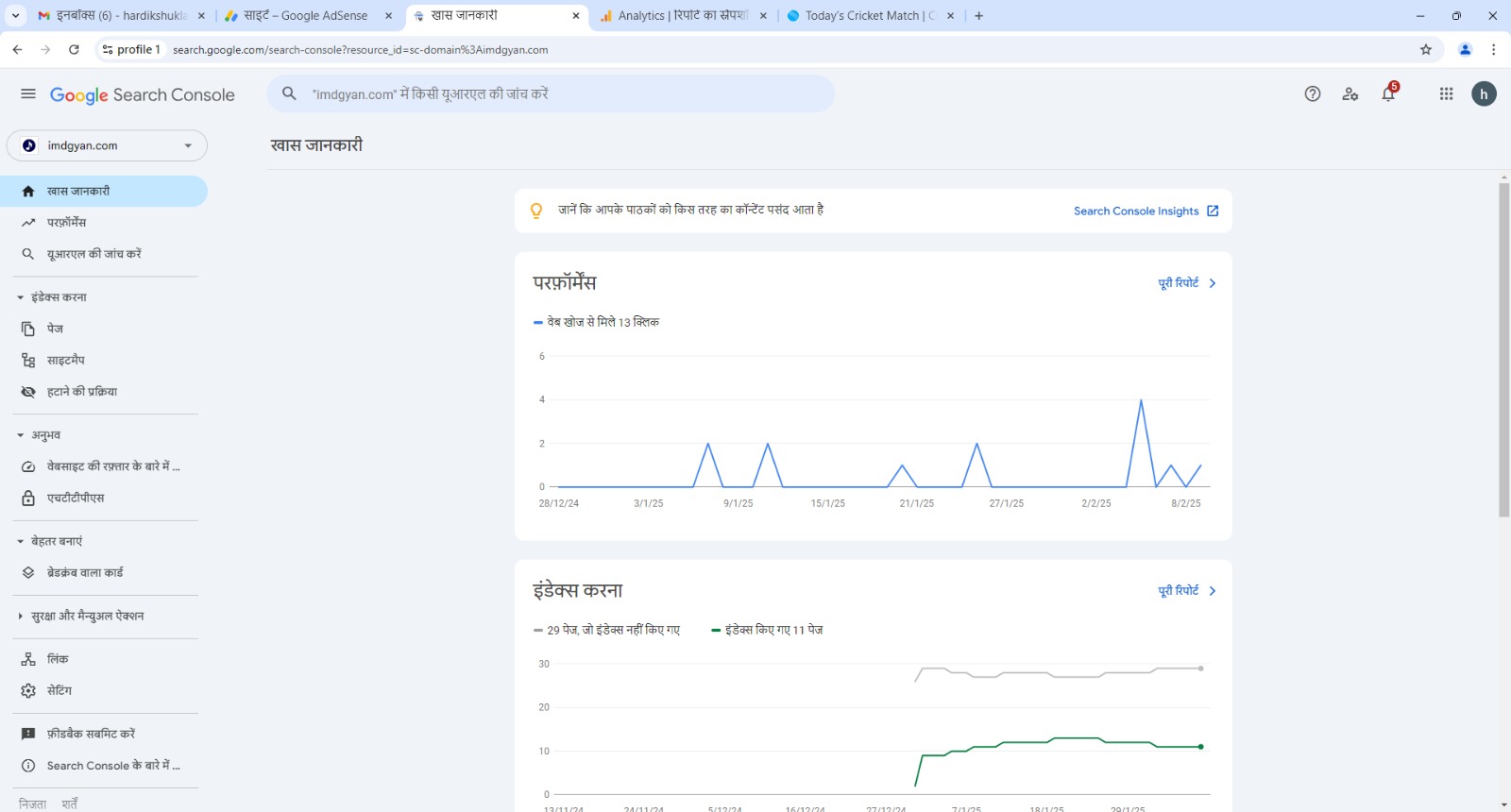Click the शर्तें terms footer link

[70, 804]
